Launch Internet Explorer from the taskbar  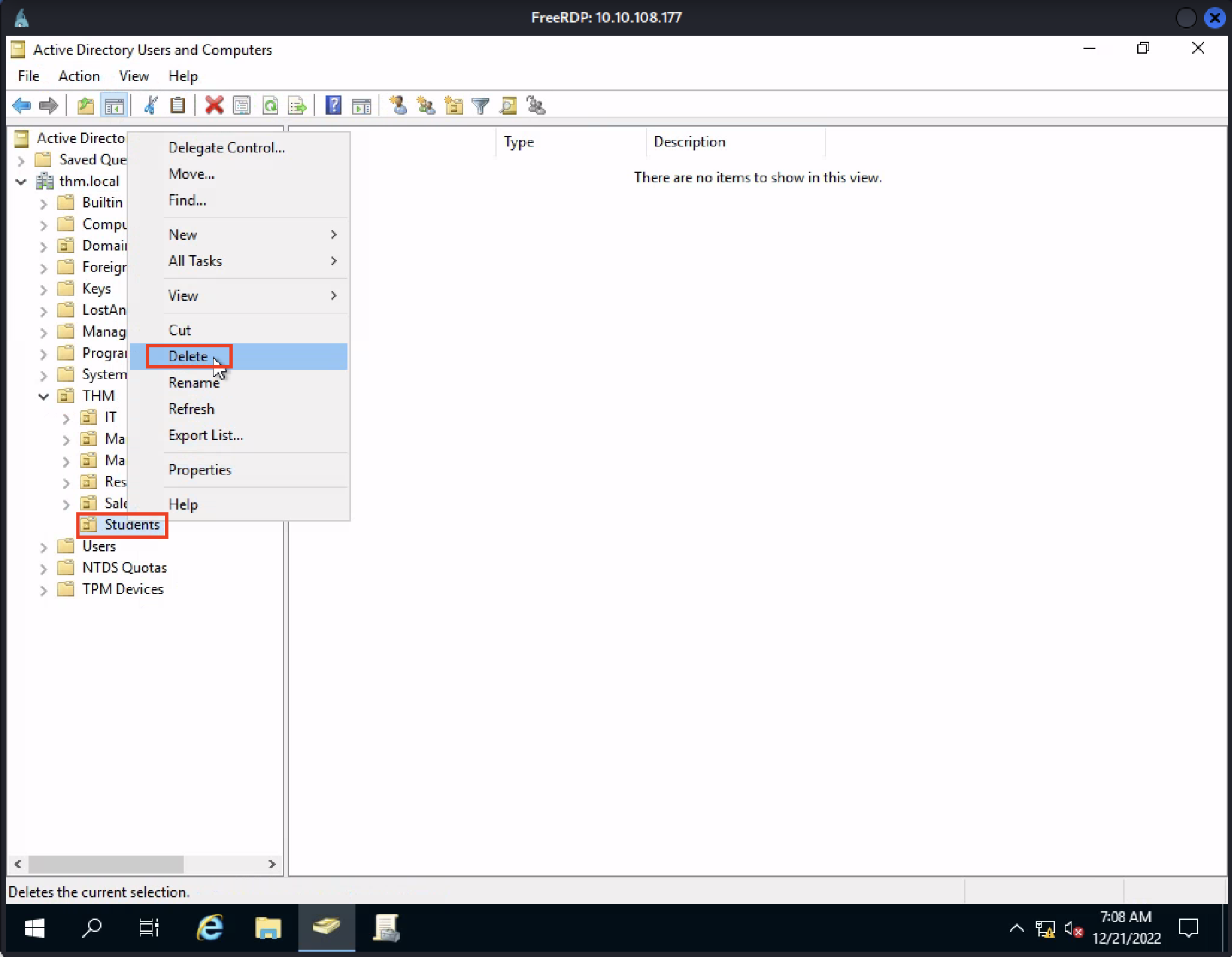[x=210, y=928]
